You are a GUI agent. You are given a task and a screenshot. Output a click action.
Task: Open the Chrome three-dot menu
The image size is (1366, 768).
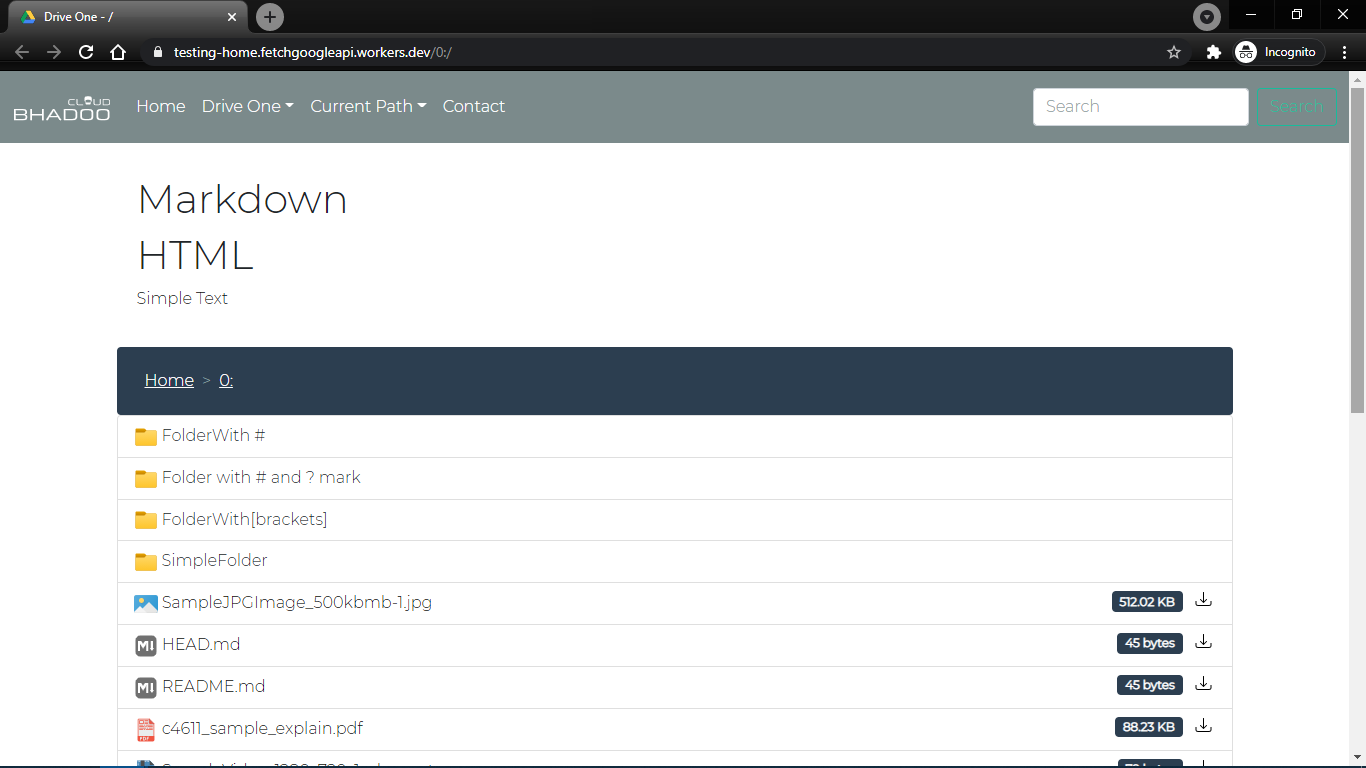1345,52
